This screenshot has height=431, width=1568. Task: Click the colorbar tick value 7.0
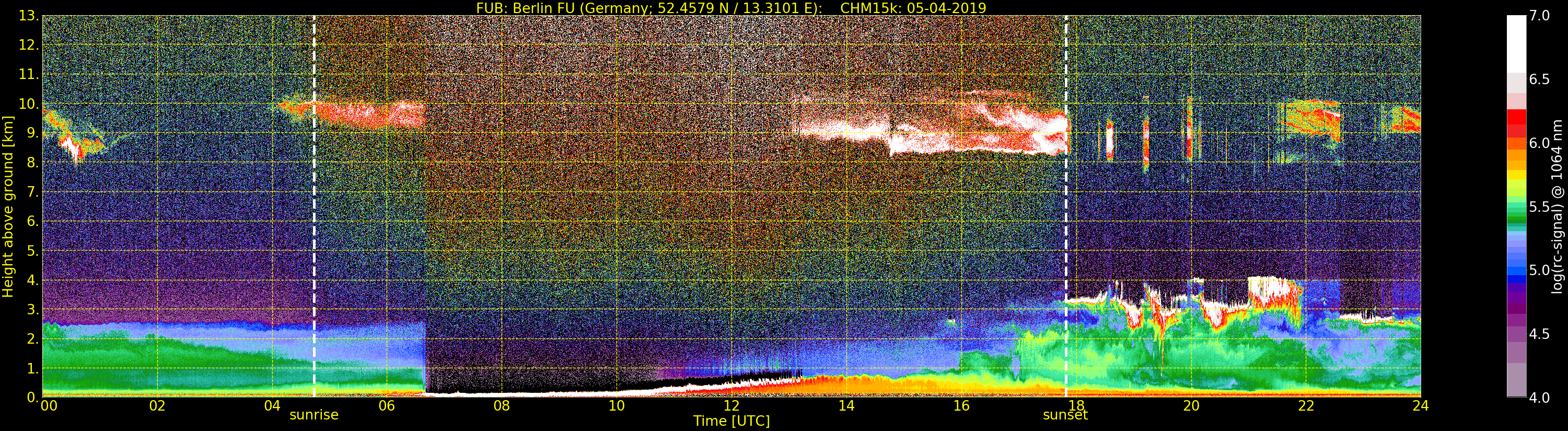[1539, 16]
